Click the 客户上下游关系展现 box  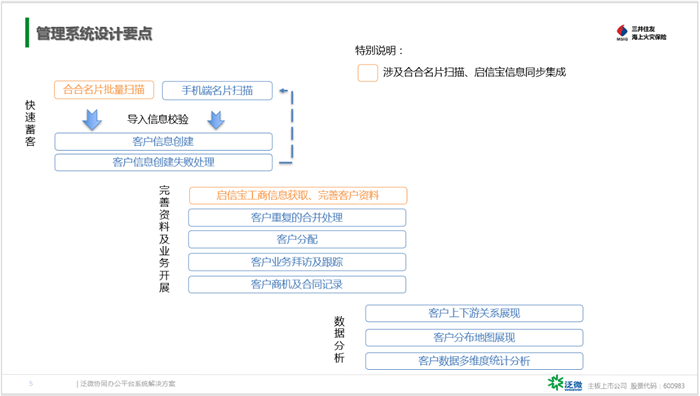[474, 313]
